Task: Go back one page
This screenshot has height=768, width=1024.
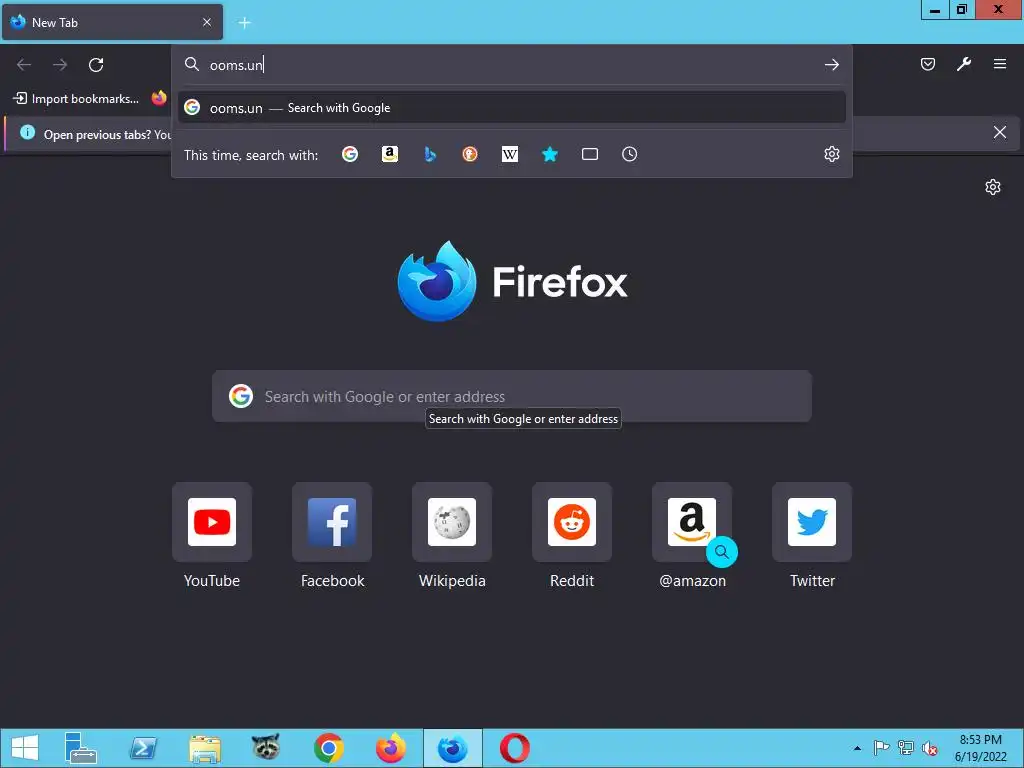Action: click(x=24, y=65)
